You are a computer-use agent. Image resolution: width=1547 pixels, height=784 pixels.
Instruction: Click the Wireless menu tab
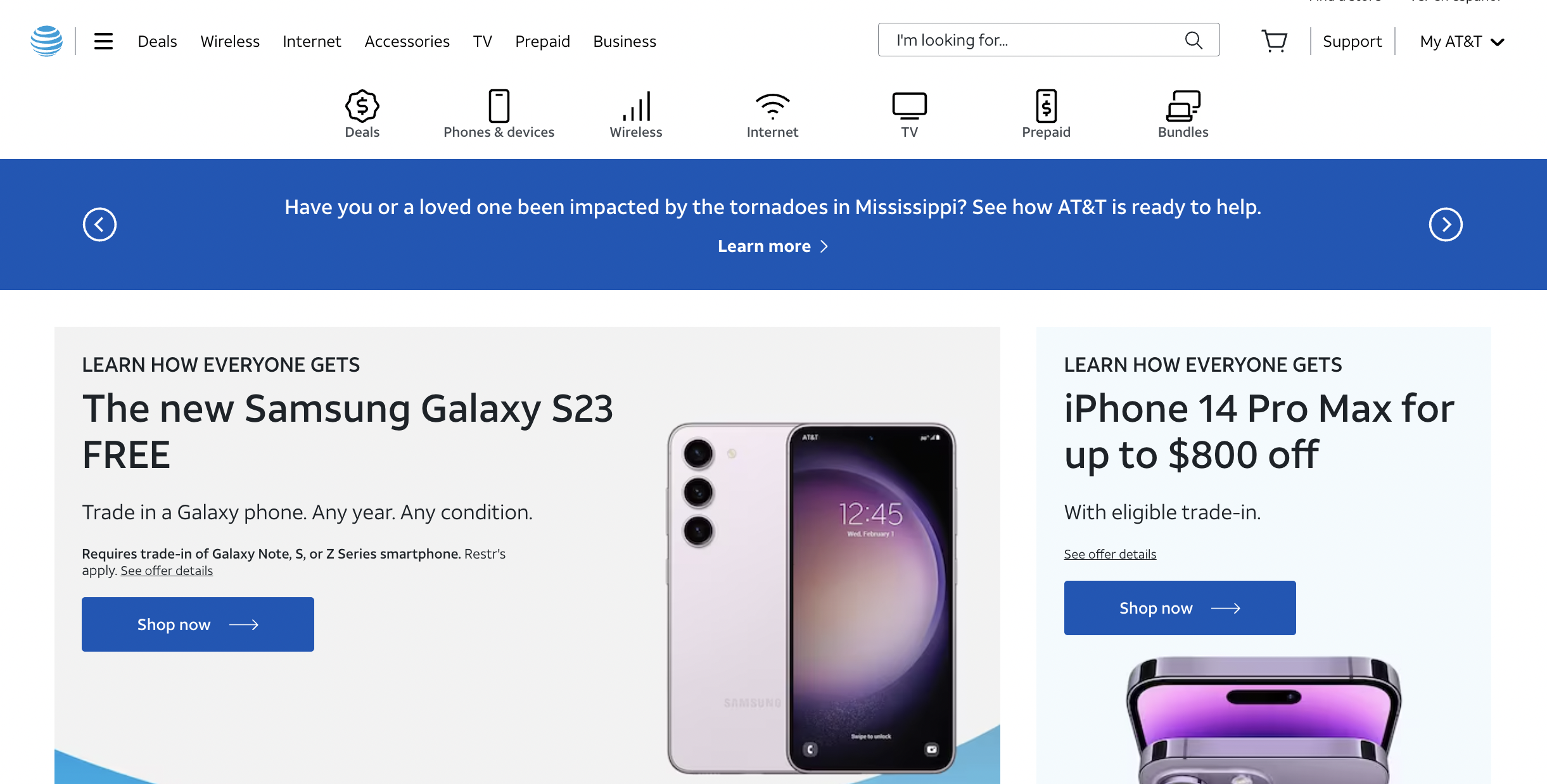(x=230, y=40)
